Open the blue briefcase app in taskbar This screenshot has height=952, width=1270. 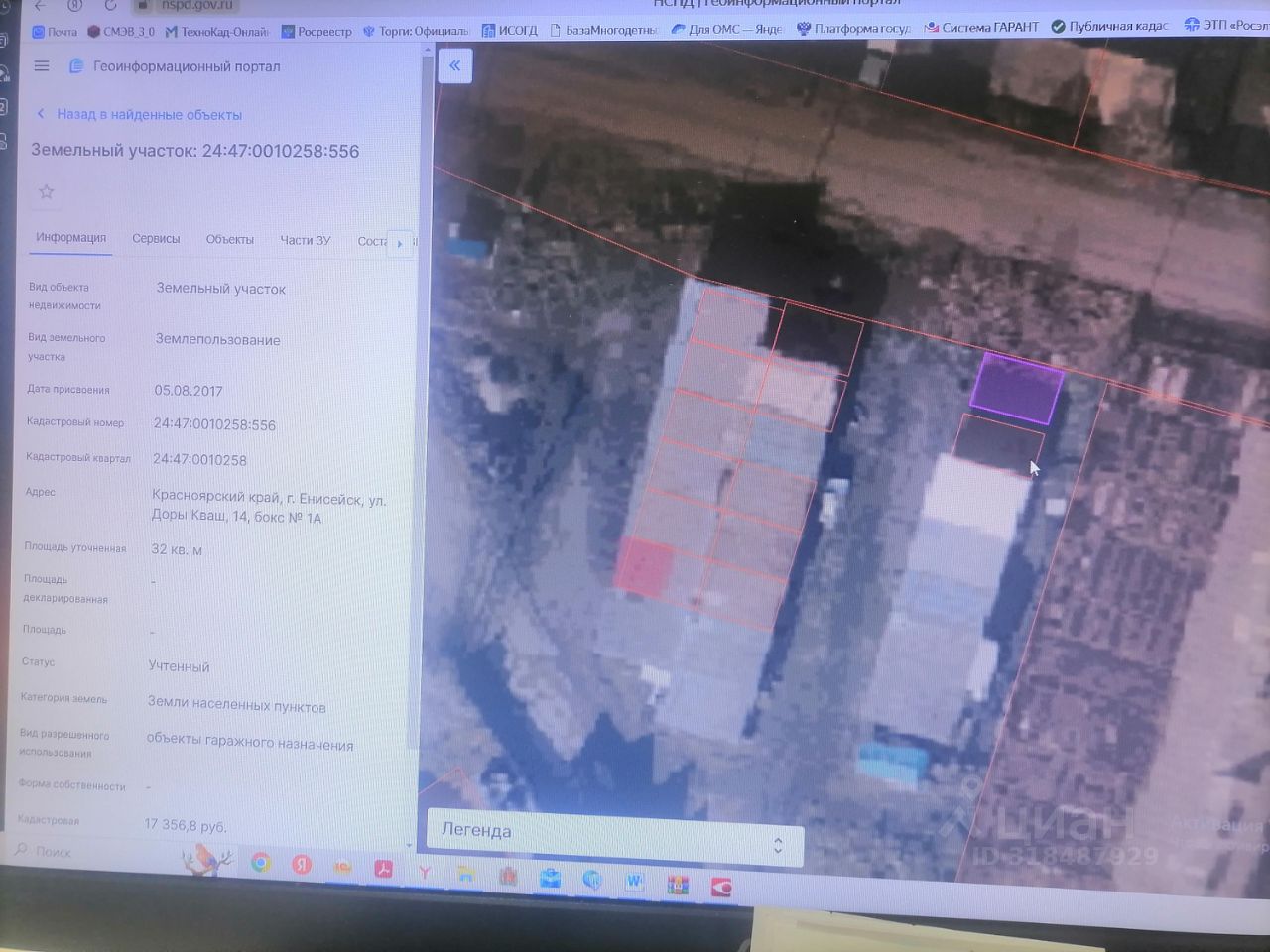tap(550, 879)
